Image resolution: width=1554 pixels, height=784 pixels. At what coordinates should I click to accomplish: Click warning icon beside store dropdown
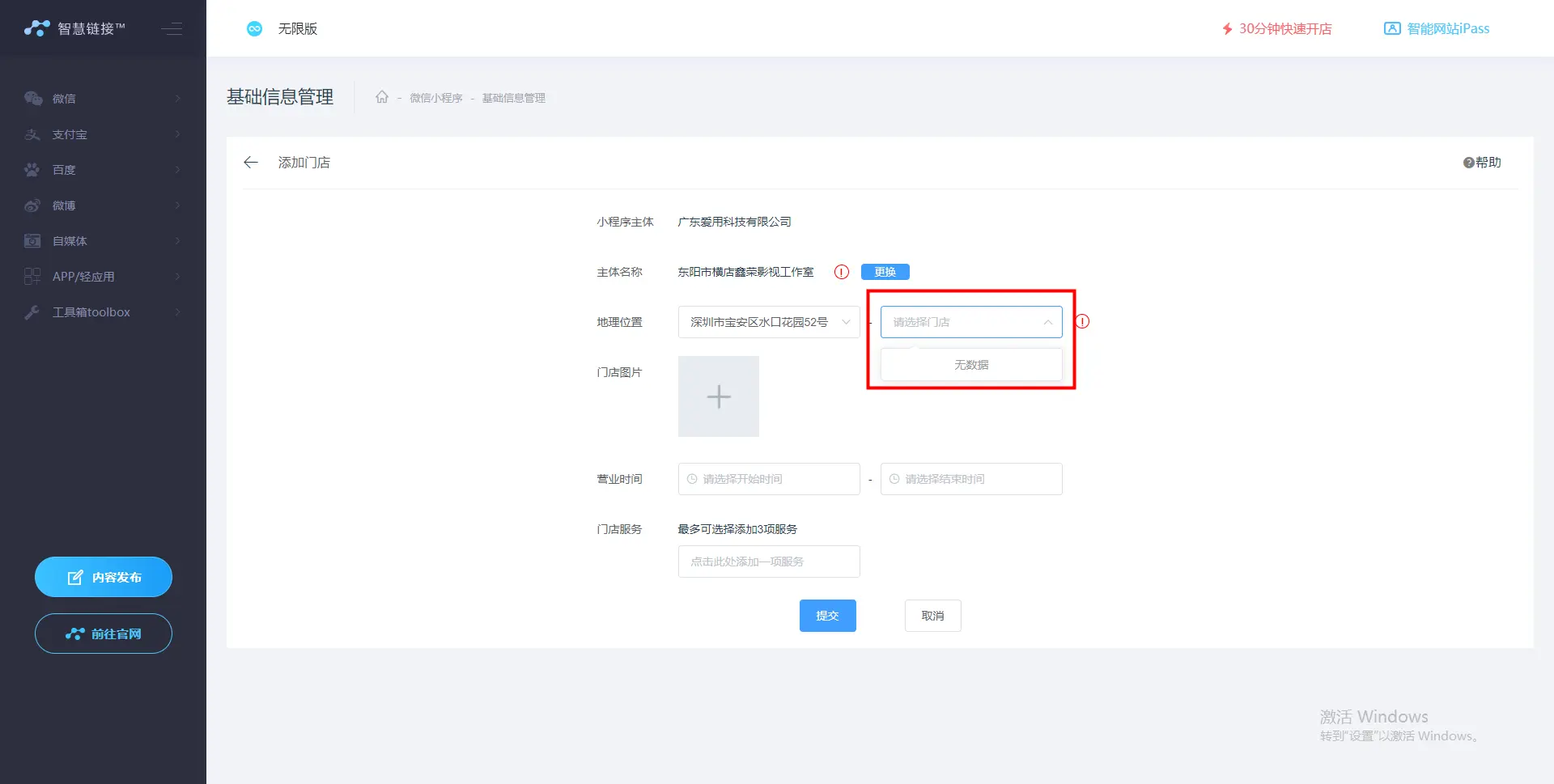(1083, 322)
